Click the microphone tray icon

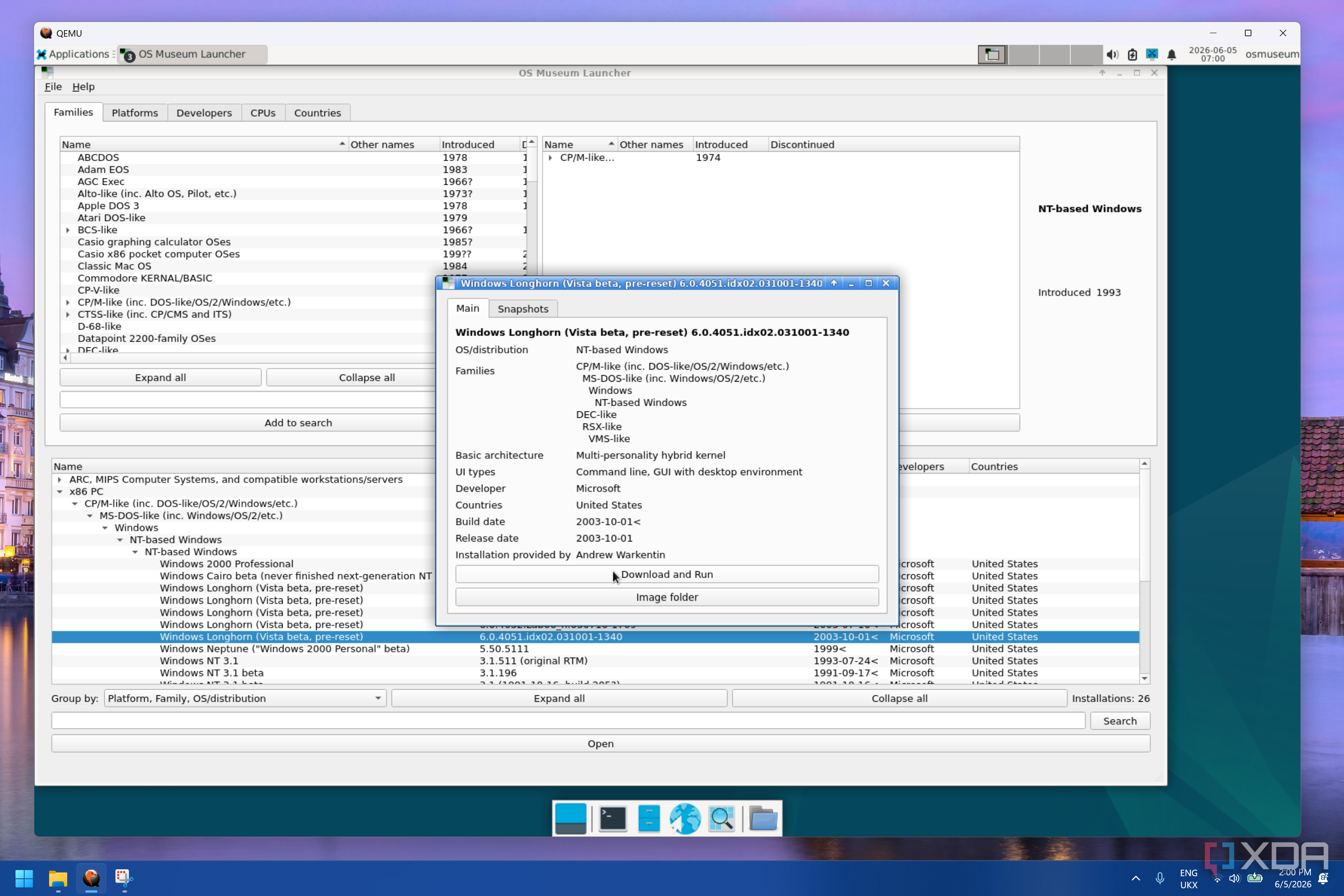1160,878
